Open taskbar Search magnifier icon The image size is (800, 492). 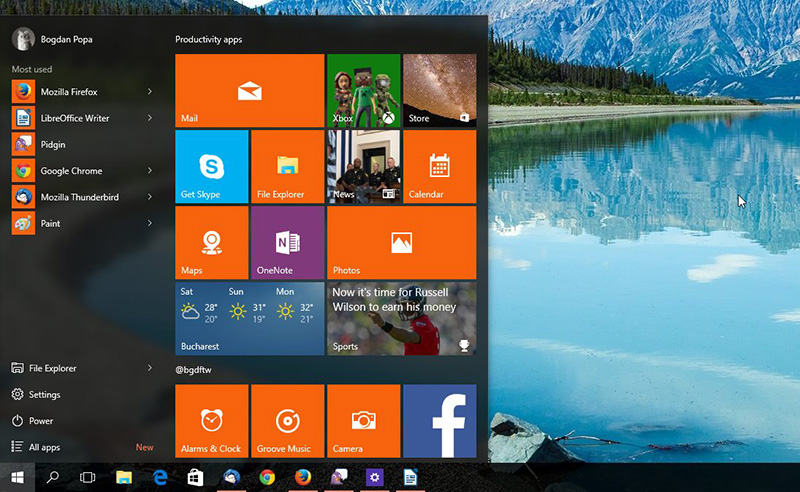point(53,478)
